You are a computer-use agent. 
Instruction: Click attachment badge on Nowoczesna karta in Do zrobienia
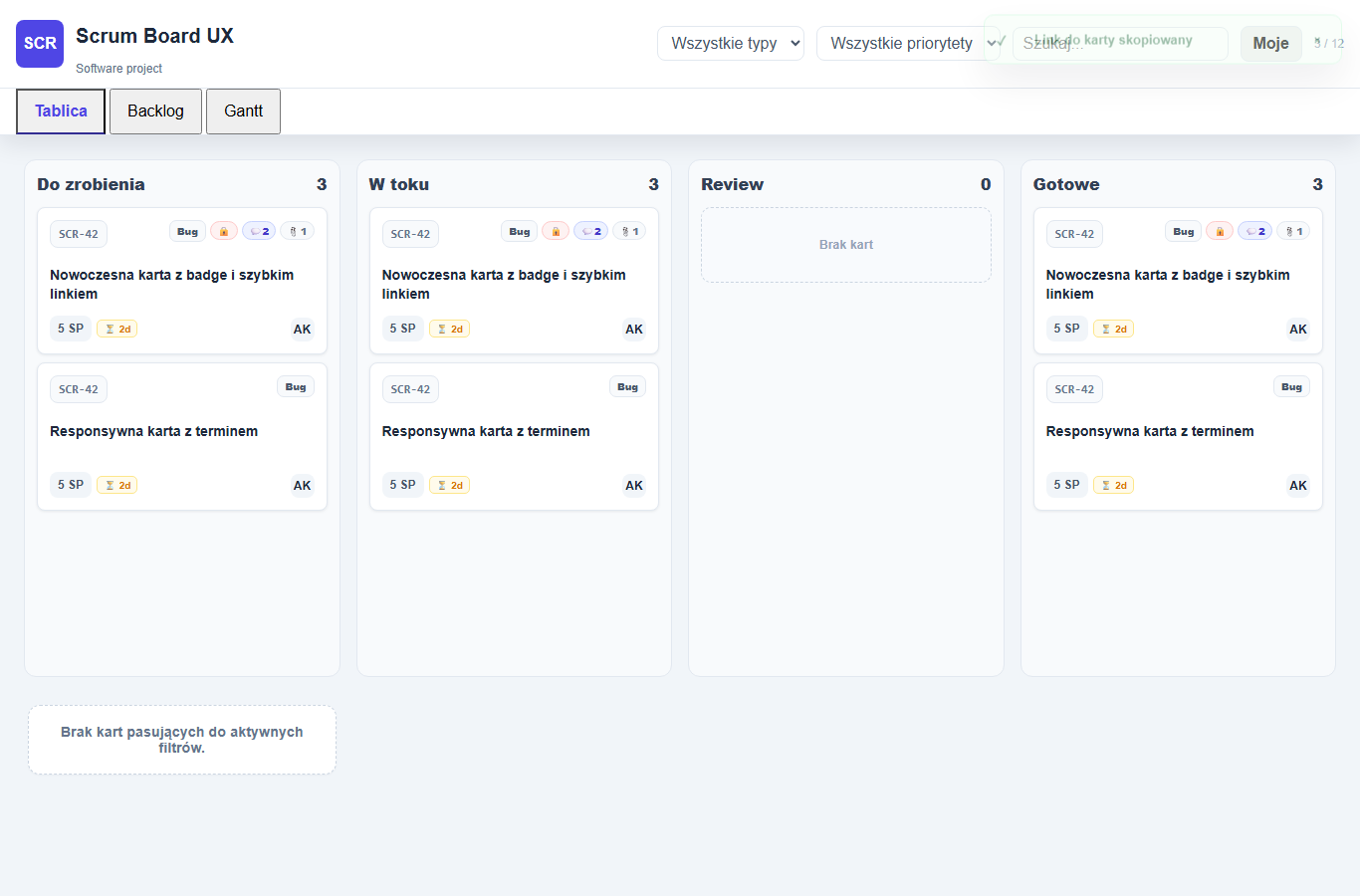297,231
